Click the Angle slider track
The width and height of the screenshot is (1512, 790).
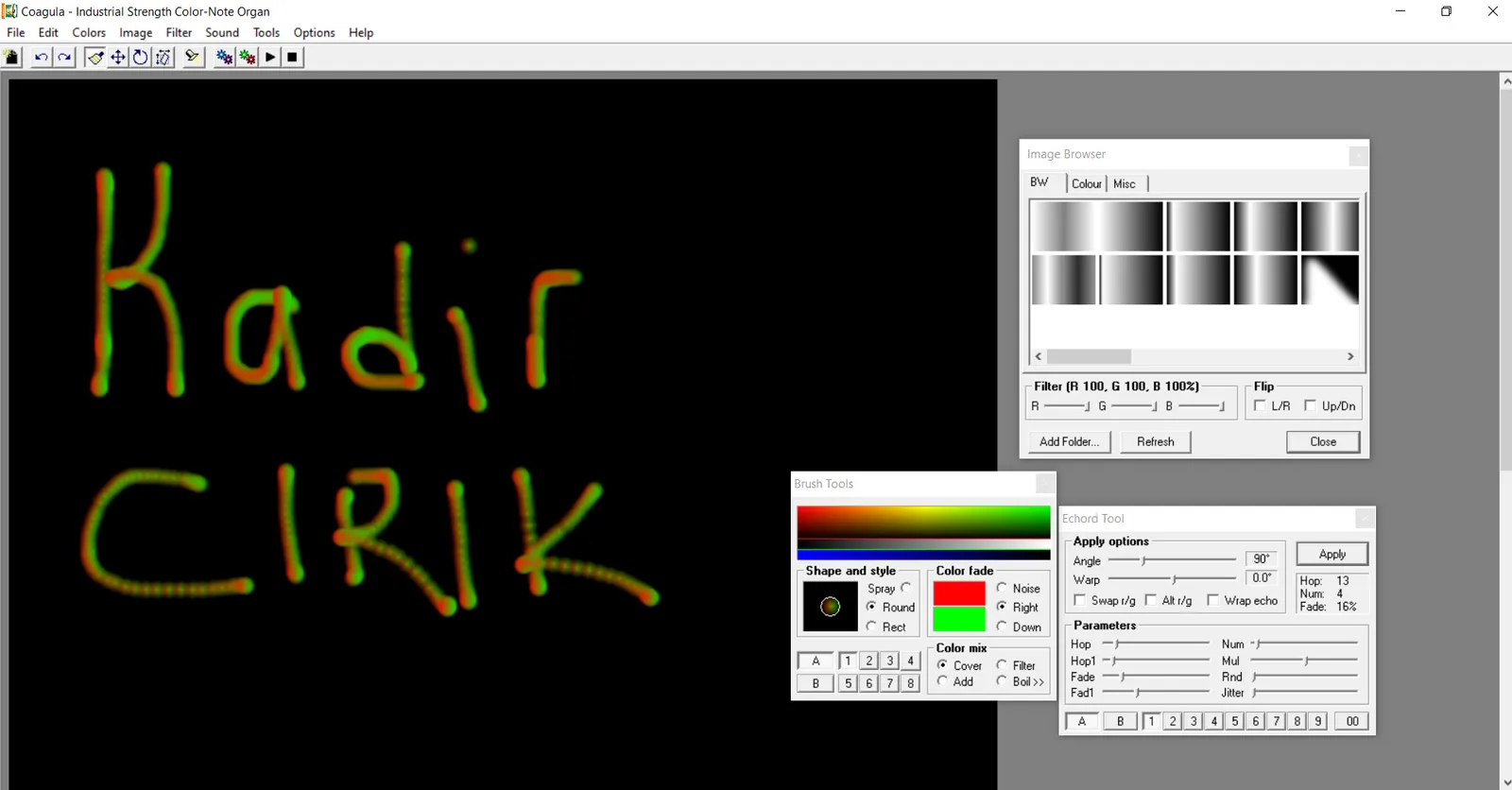(1172, 560)
